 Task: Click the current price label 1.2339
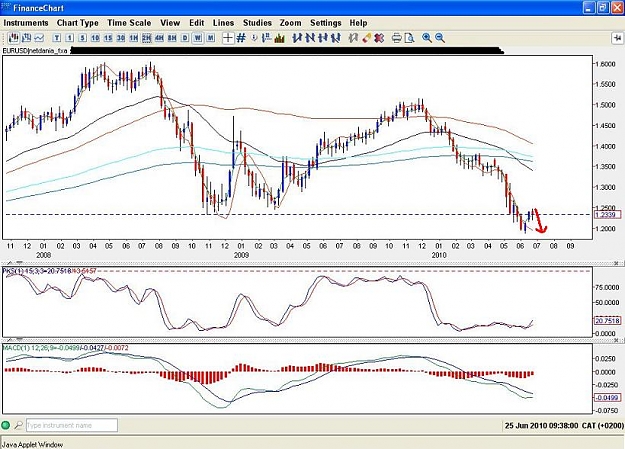click(608, 215)
